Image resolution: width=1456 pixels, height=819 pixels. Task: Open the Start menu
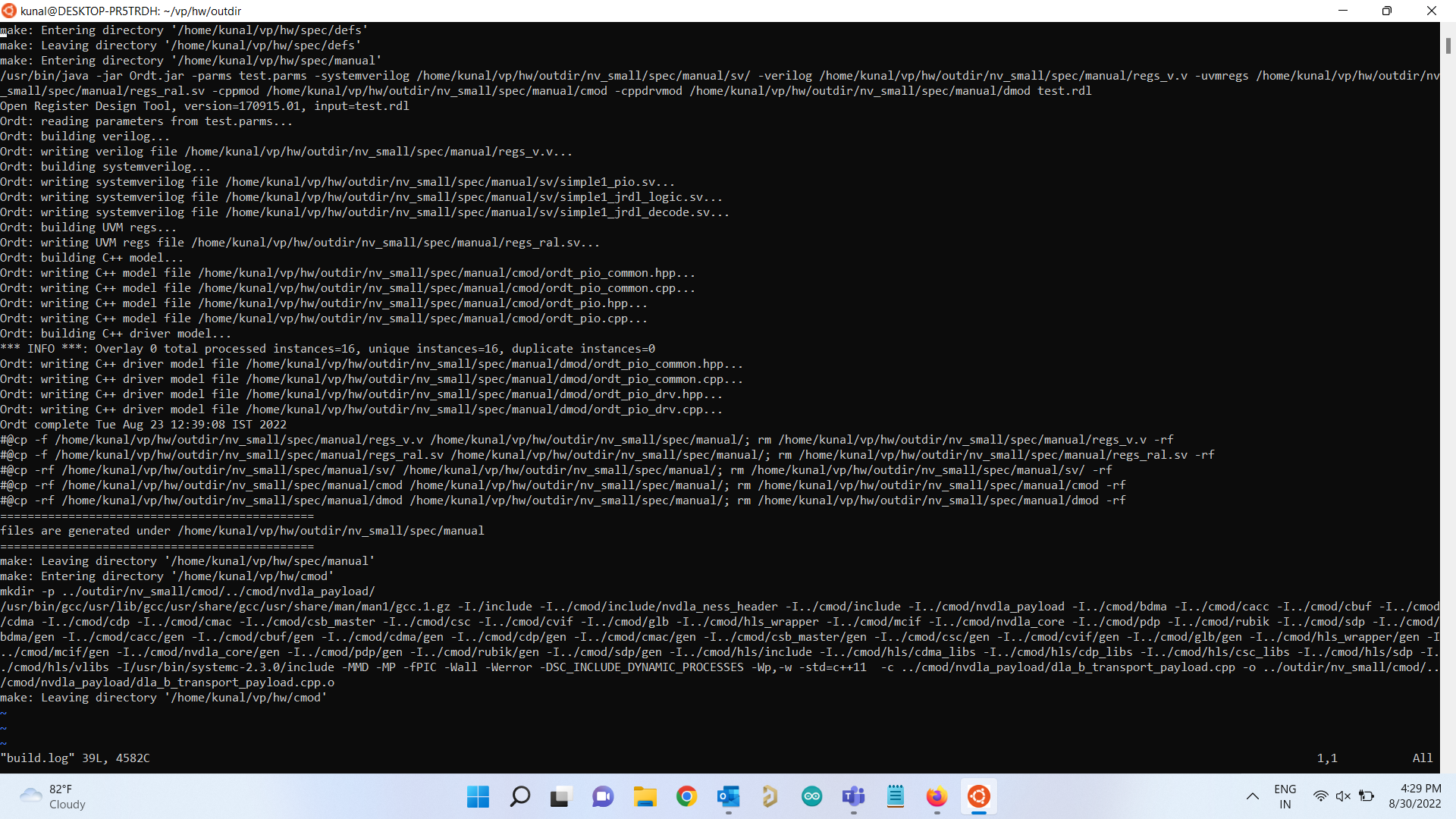click(478, 796)
